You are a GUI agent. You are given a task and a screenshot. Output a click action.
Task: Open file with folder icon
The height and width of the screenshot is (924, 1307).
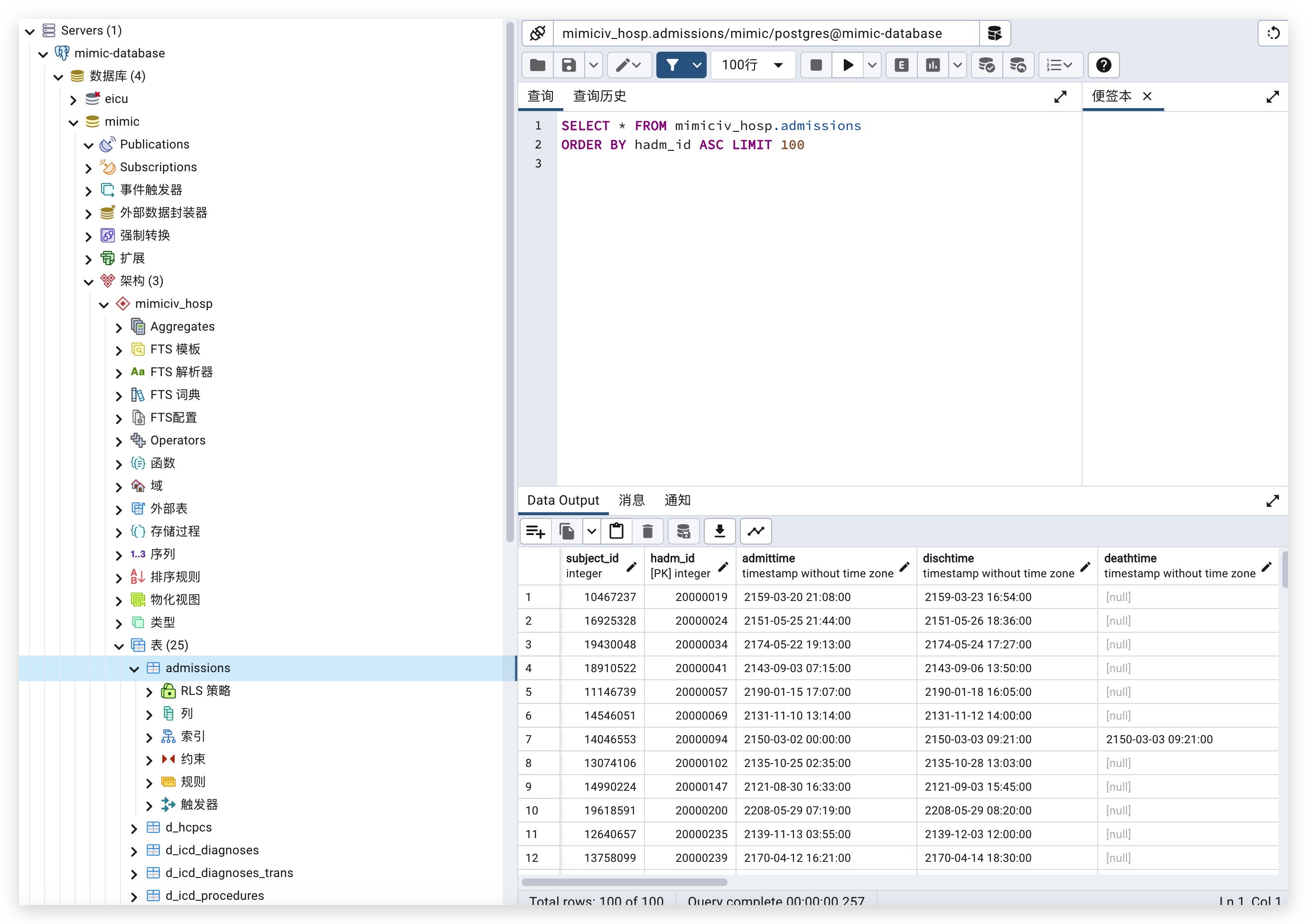pos(537,65)
